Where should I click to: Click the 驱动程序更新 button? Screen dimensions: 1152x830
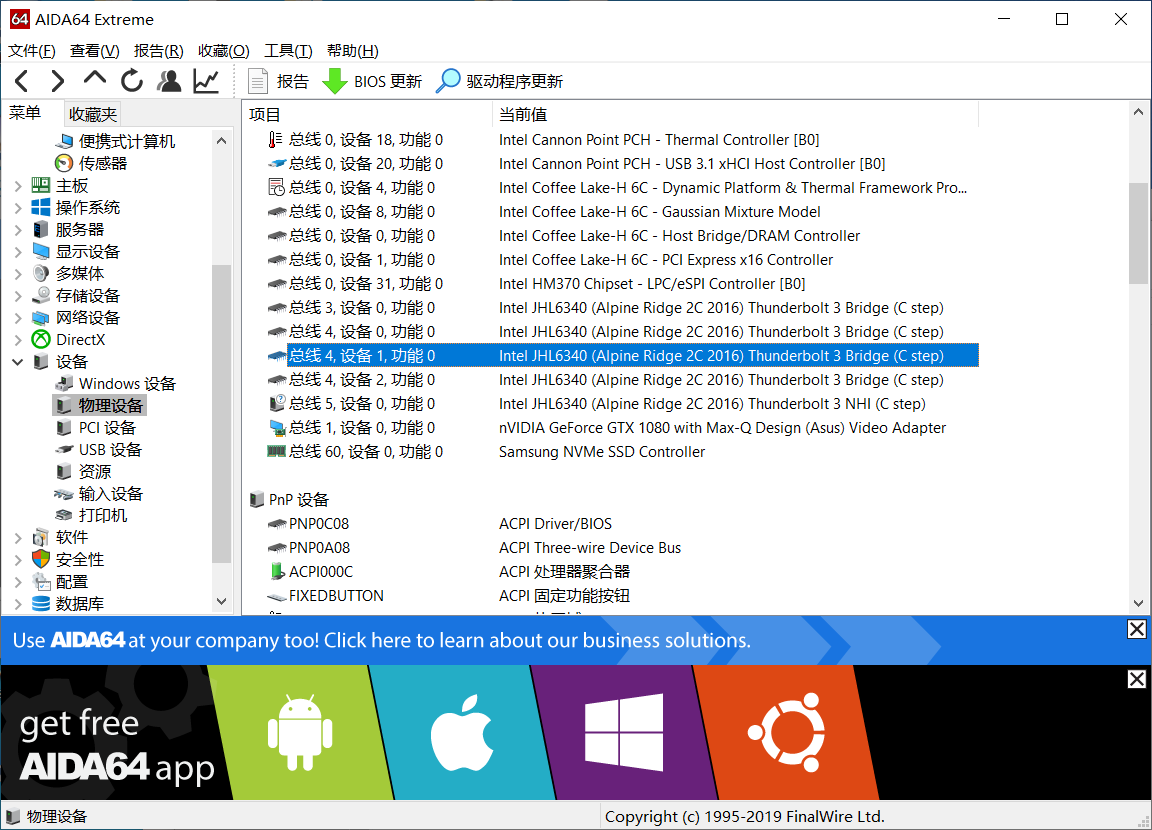click(x=500, y=82)
